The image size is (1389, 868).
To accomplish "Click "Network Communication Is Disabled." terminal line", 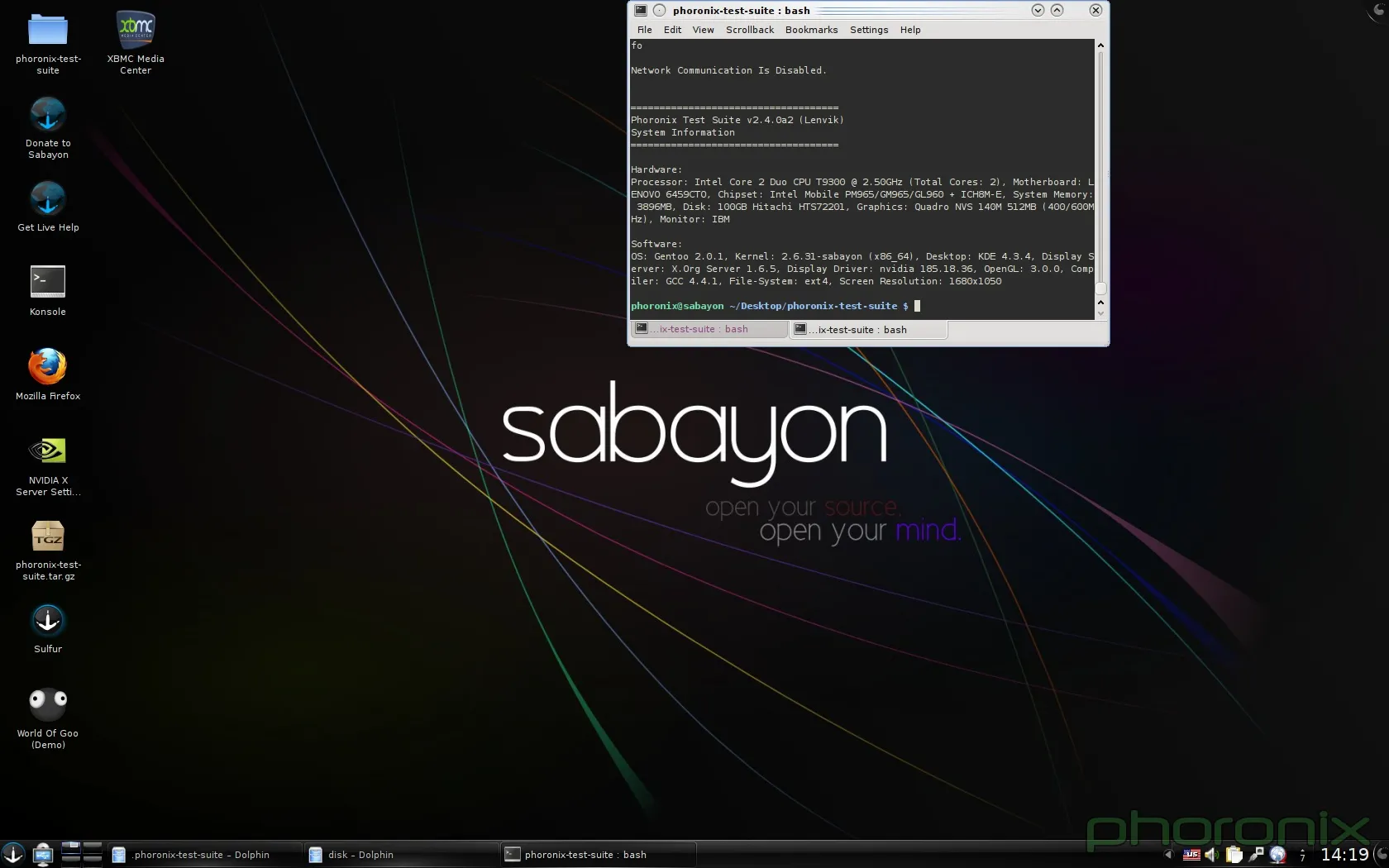I will click(728, 70).
